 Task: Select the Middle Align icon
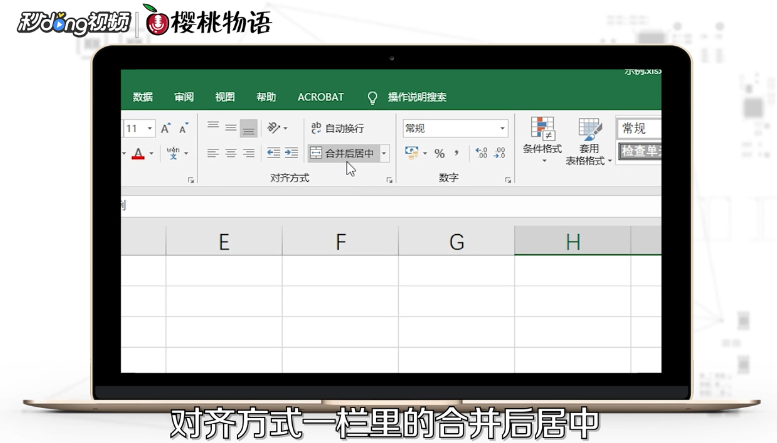[230, 128]
